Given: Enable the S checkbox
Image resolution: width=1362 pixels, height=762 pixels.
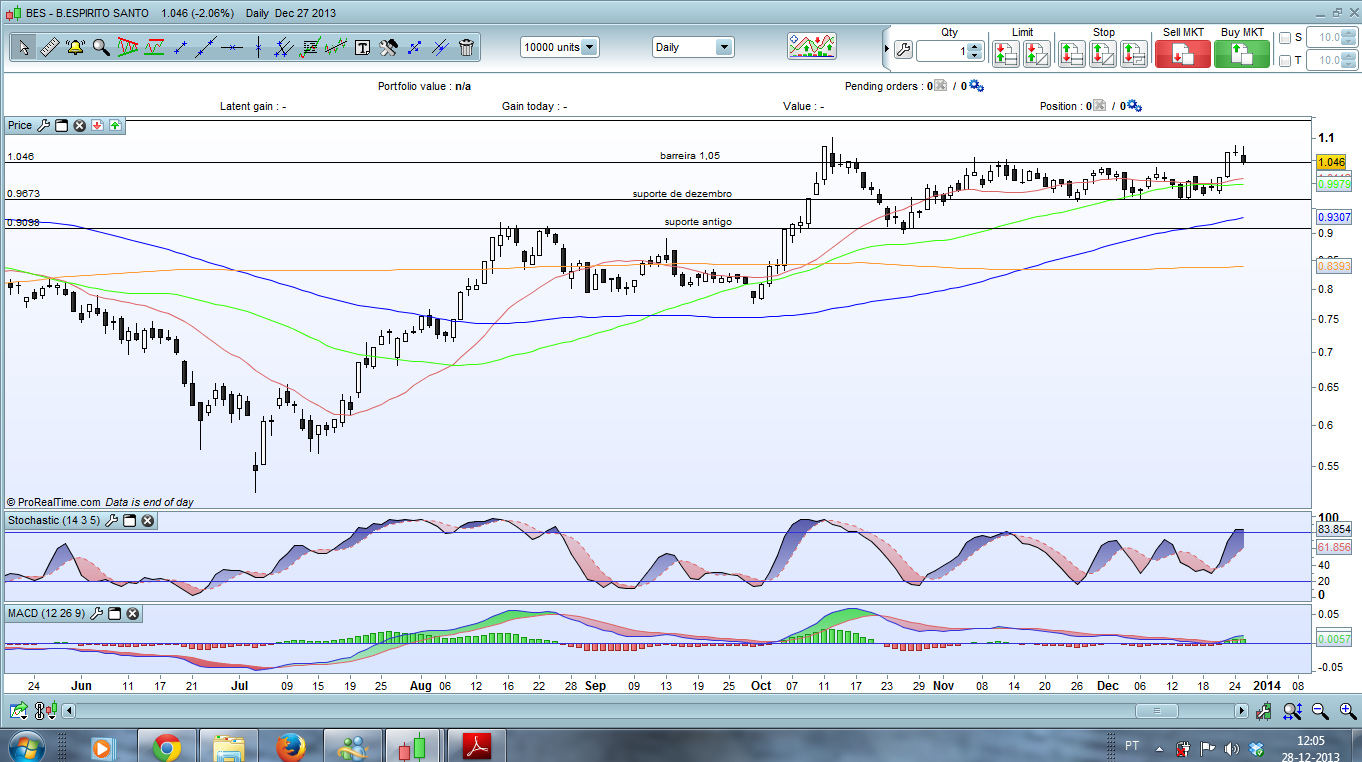Looking at the screenshot, I should 1285,38.
